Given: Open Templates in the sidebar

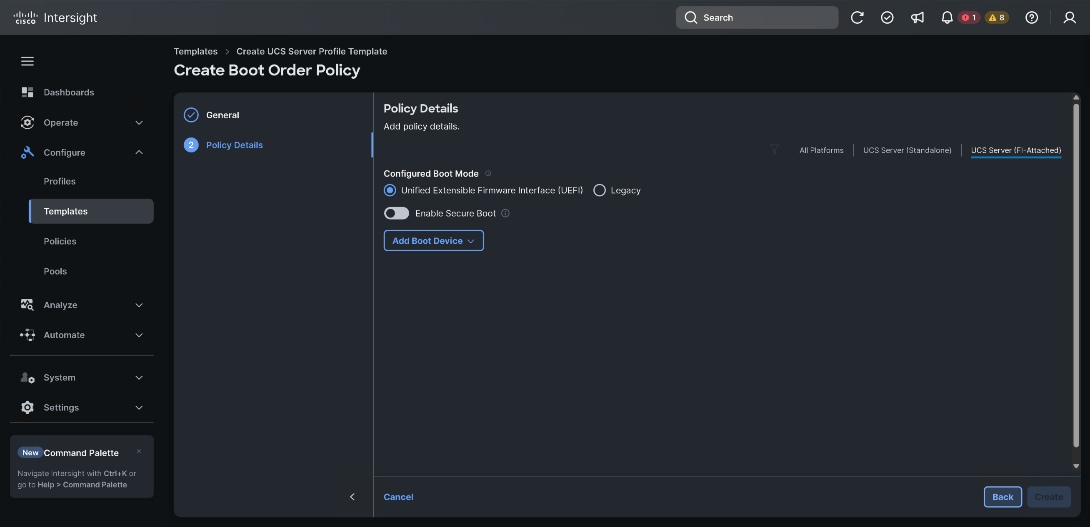Looking at the screenshot, I should (x=91, y=211).
